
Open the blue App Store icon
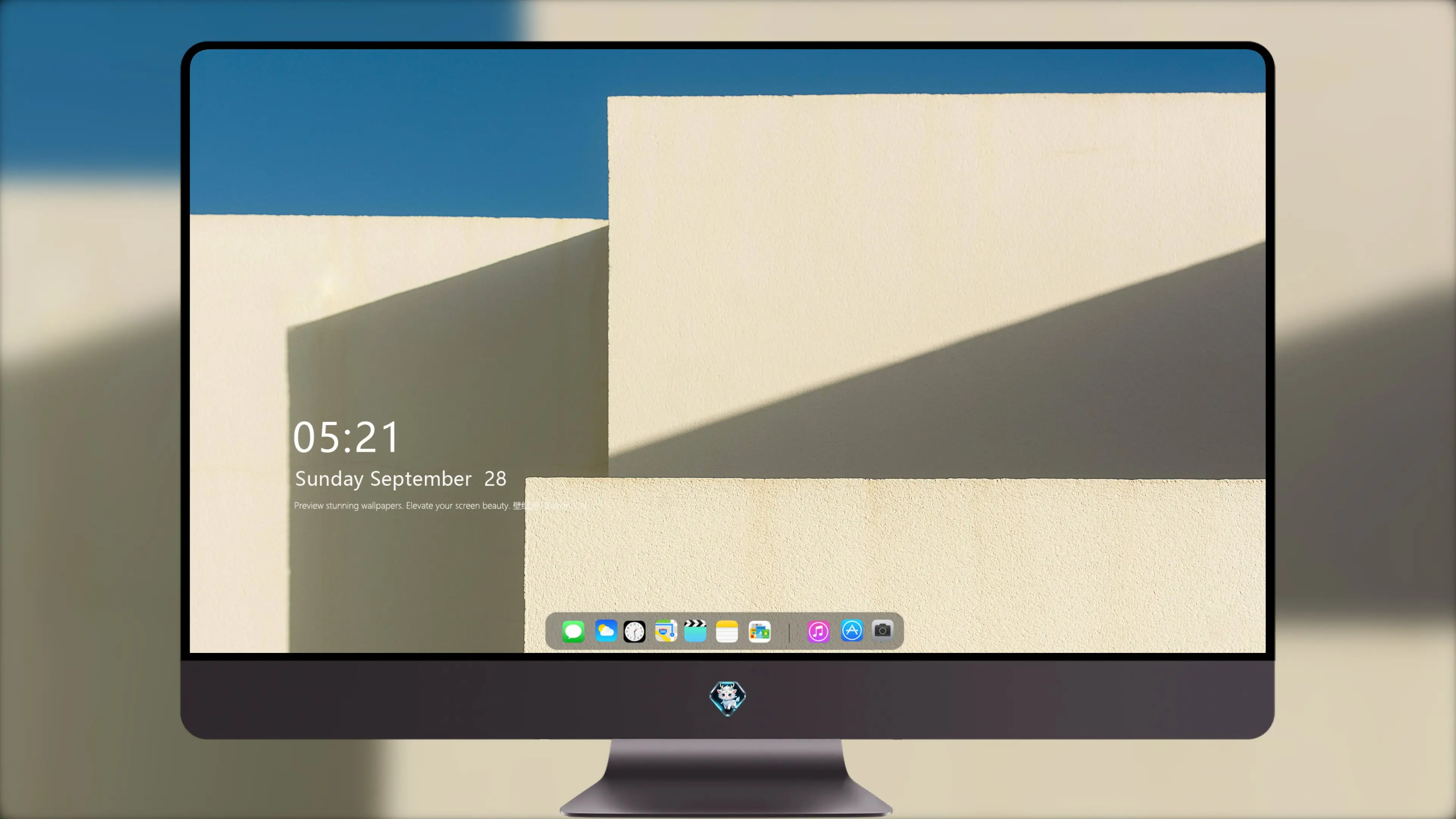(852, 631)
